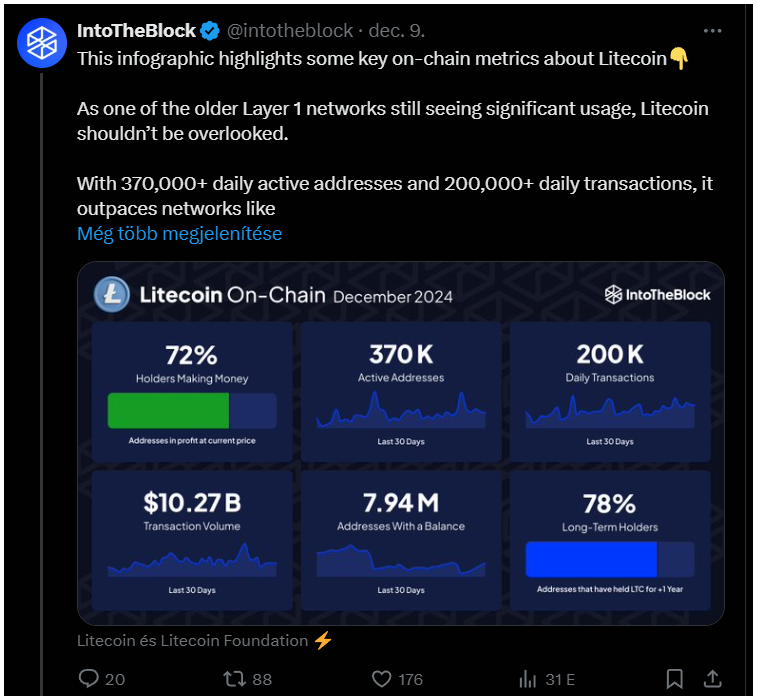Image resolution: width=757 pixels, height=700 pixels.
Task: Open IntoTheBlock profile avatar
Action: (x=42, y=42)
